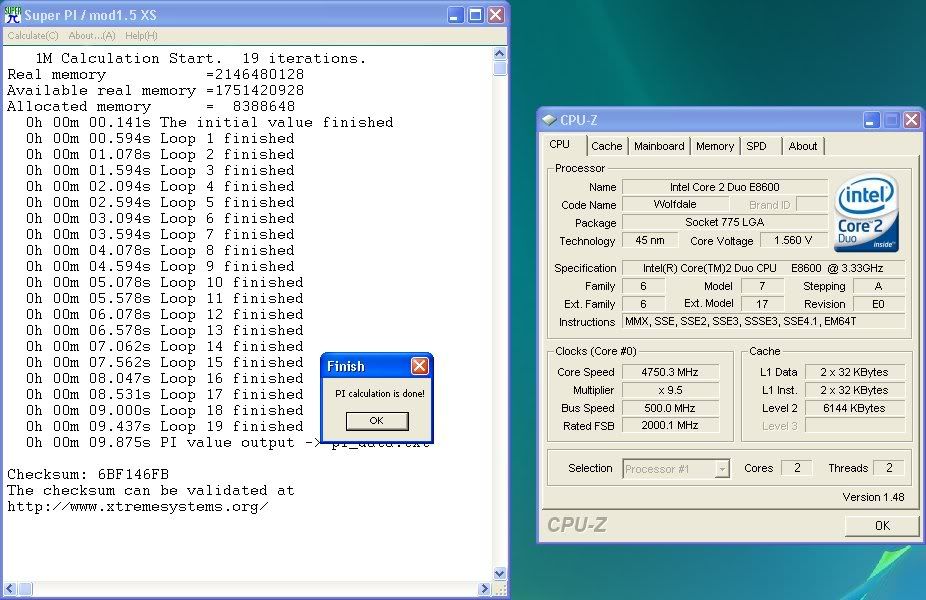Click the Super PI vertical scrollbar thumb

(500, 69)
